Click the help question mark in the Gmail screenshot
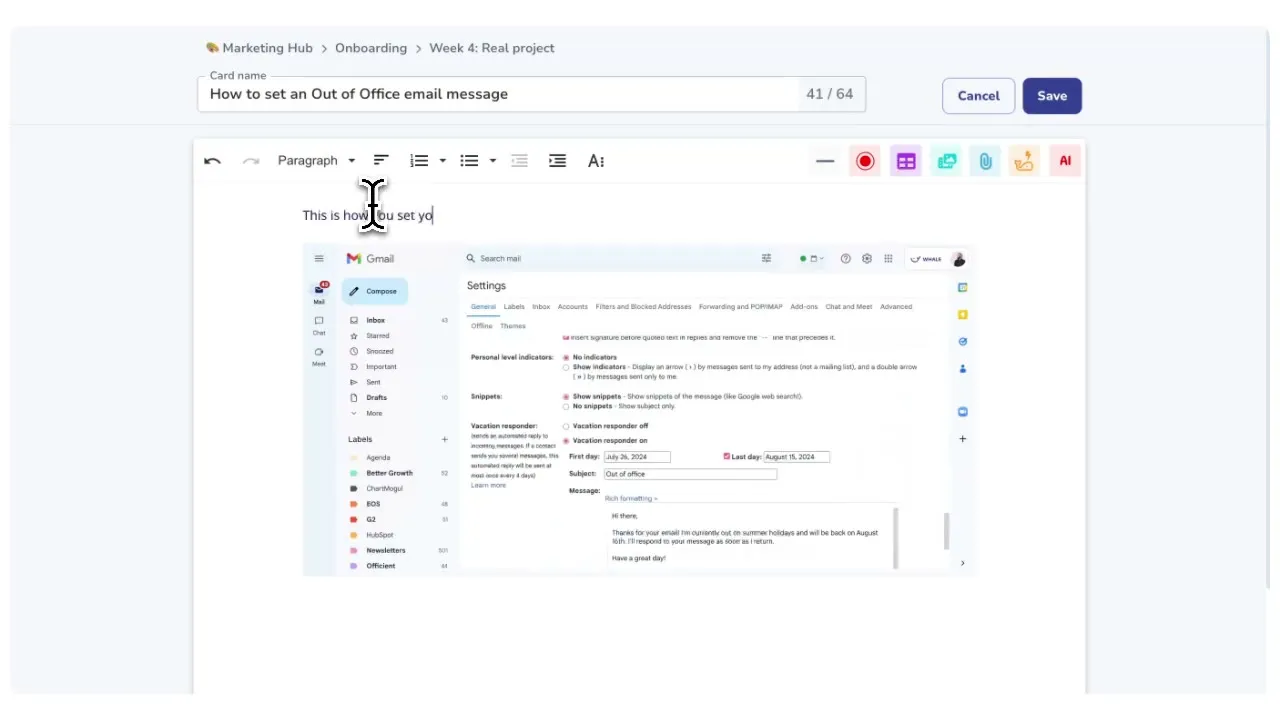1280x720 pixels. coord(846,258)
